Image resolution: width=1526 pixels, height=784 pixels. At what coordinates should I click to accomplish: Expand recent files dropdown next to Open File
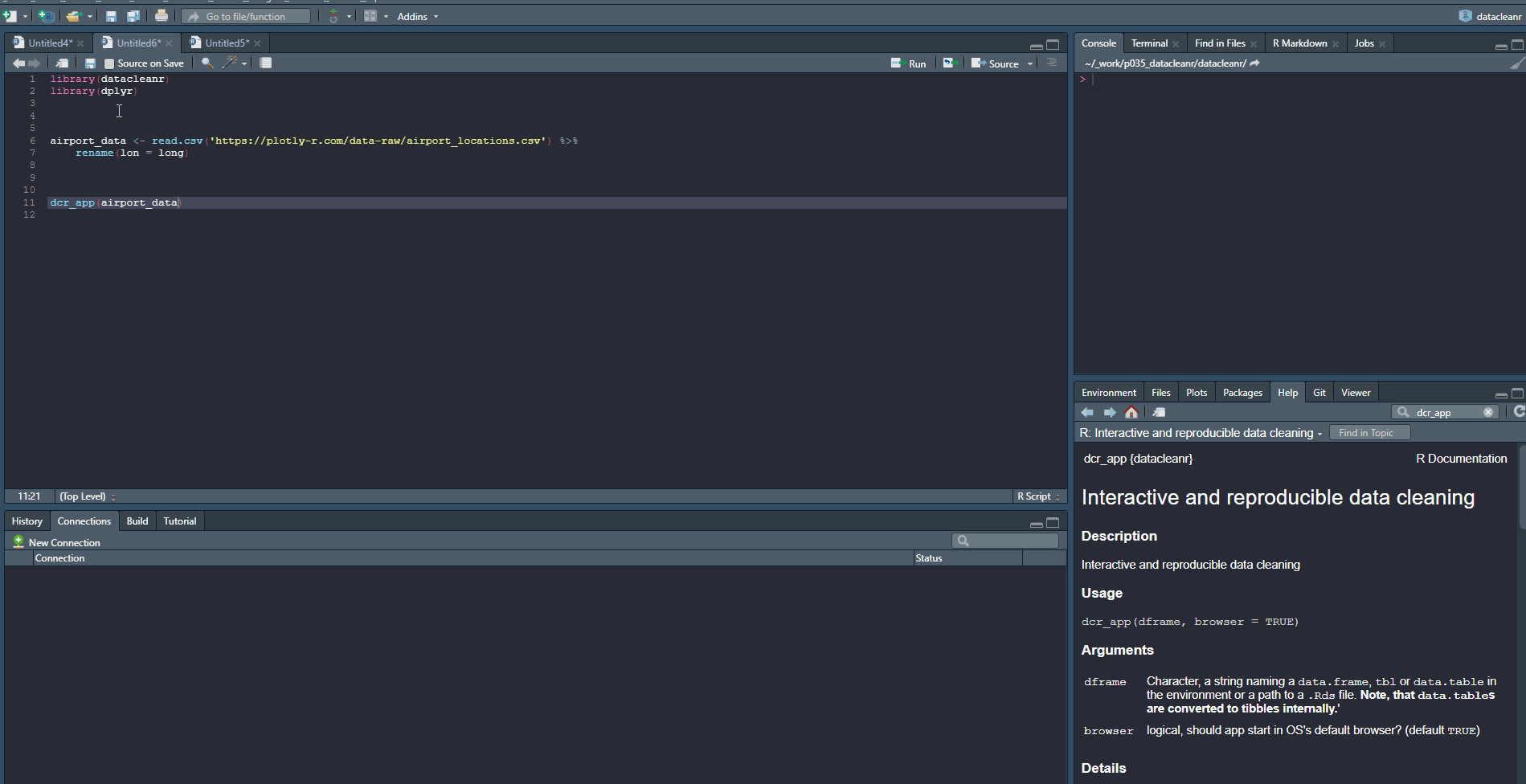click(x=90, y=17)
